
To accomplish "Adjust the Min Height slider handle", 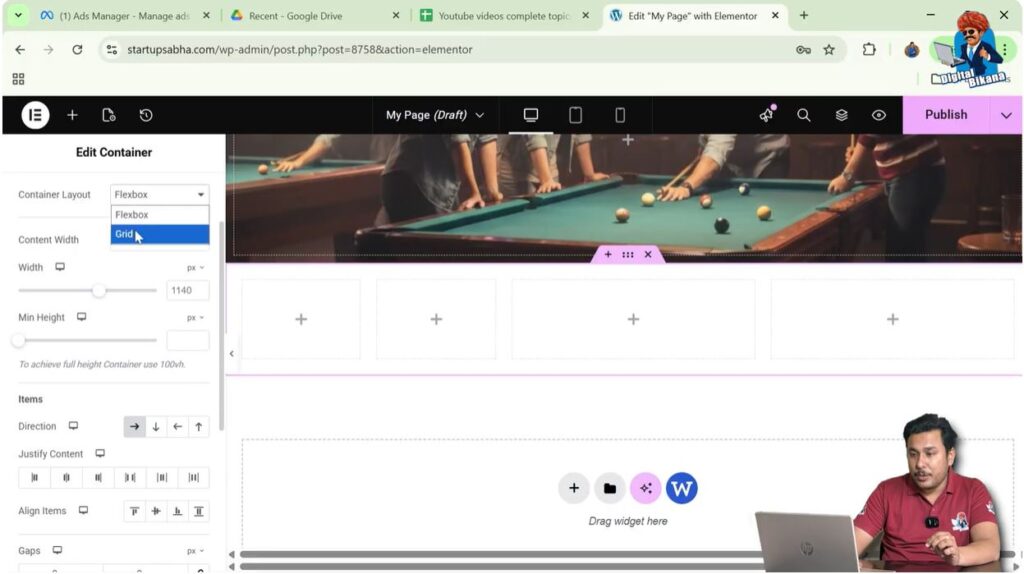I will (18, 340).
